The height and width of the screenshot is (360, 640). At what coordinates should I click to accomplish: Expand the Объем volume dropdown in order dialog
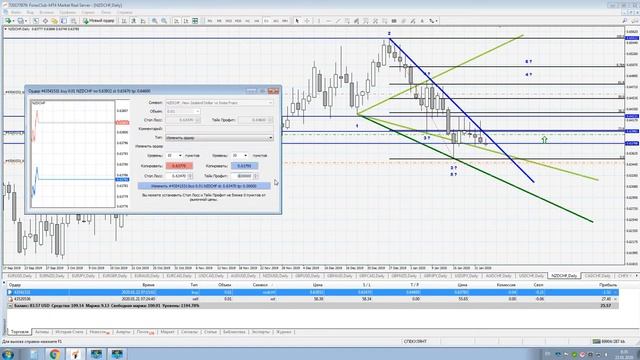(198, 111)
